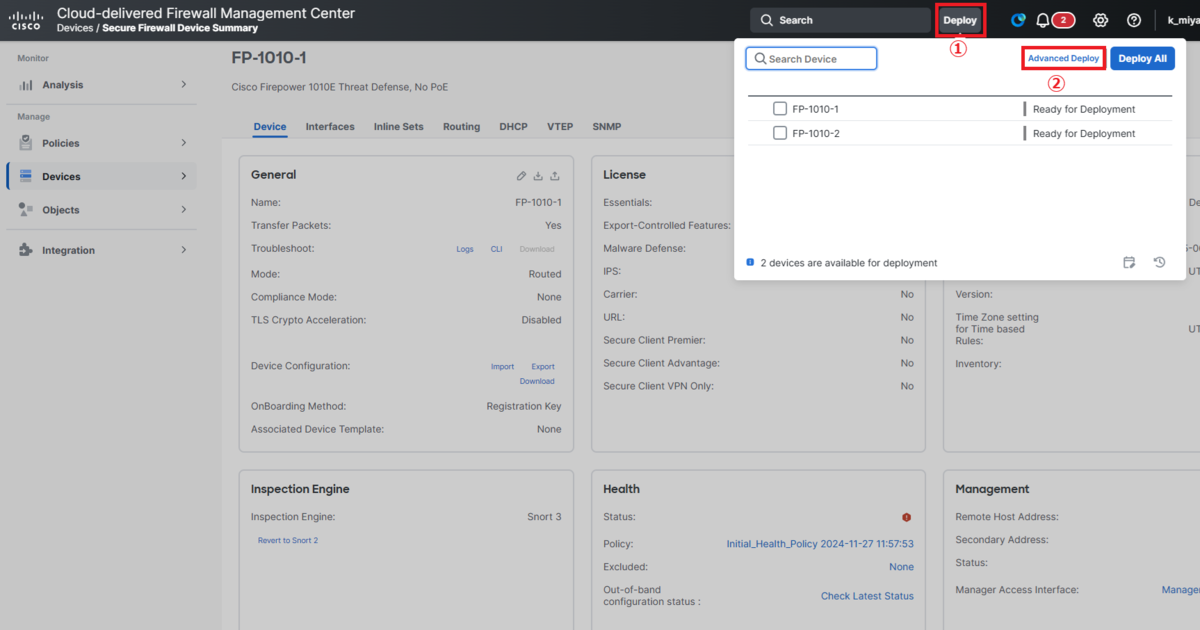Open the AI assistant icon in top bar

coord(1018,20)
